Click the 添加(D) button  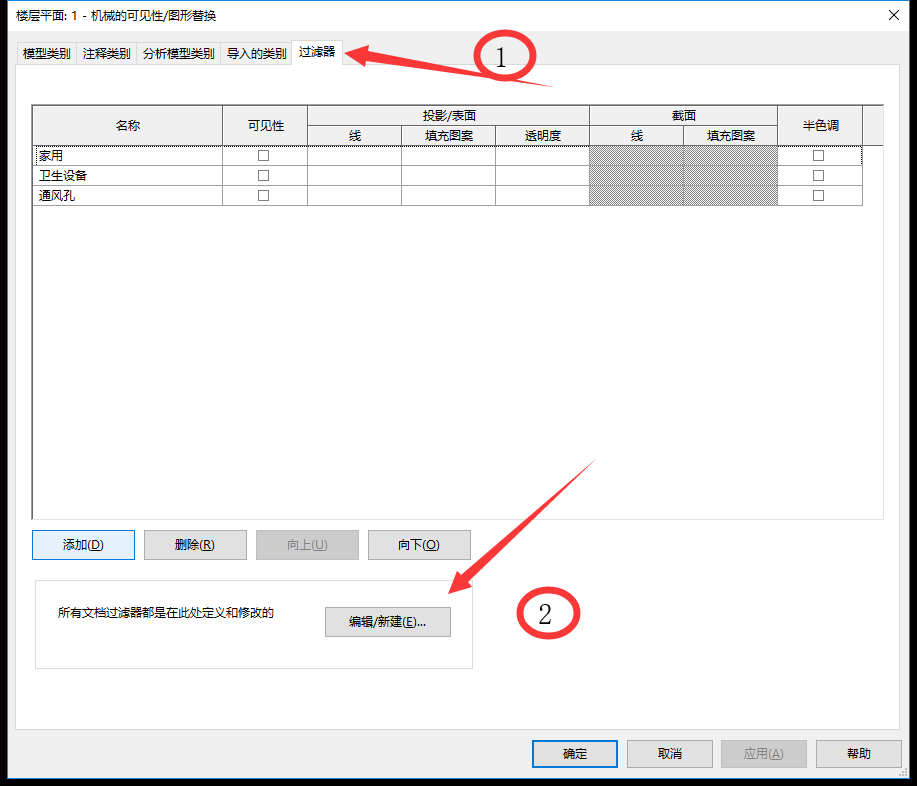(84, 545)
